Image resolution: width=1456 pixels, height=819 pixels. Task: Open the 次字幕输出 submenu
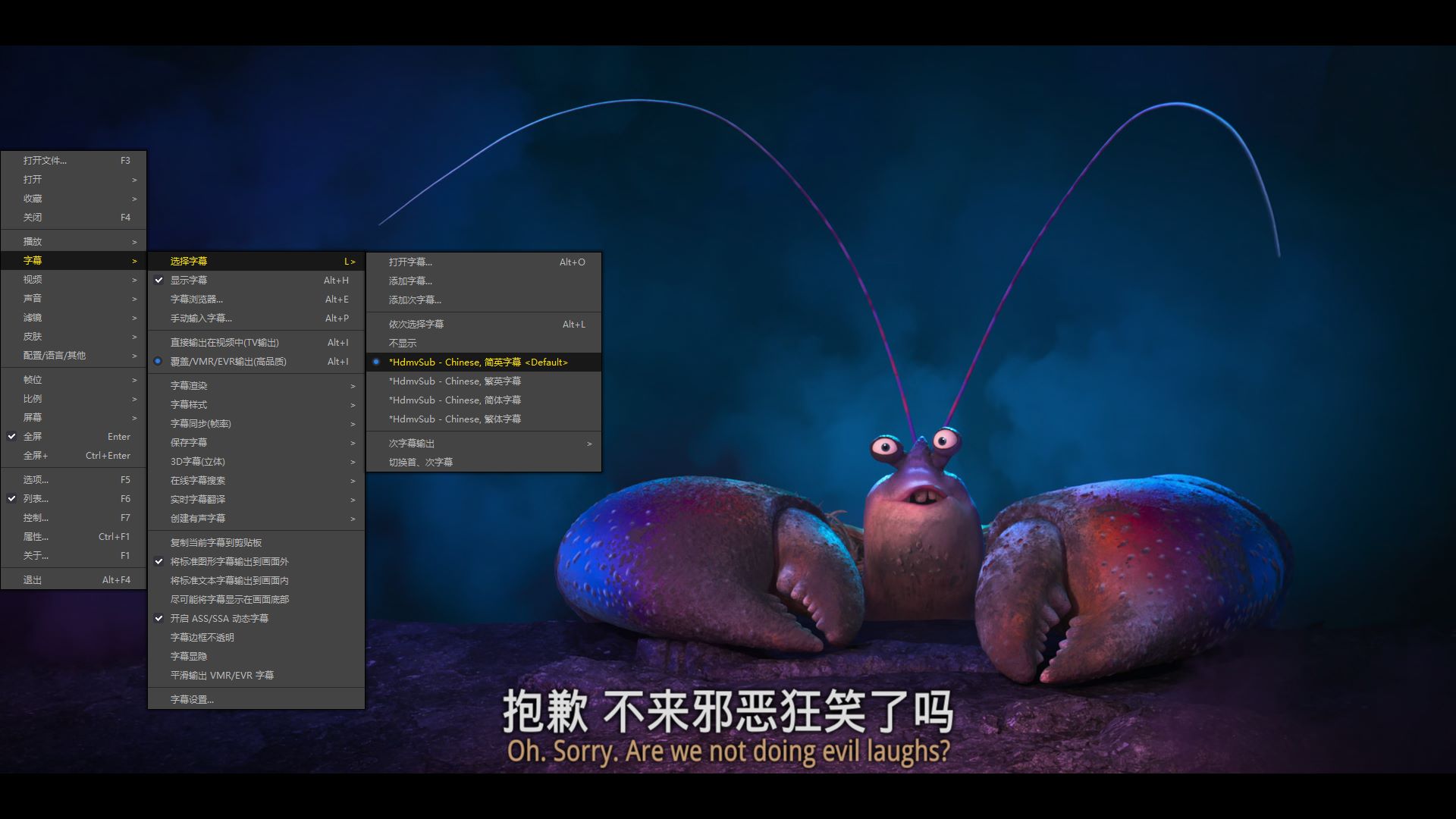click(410, 443)
